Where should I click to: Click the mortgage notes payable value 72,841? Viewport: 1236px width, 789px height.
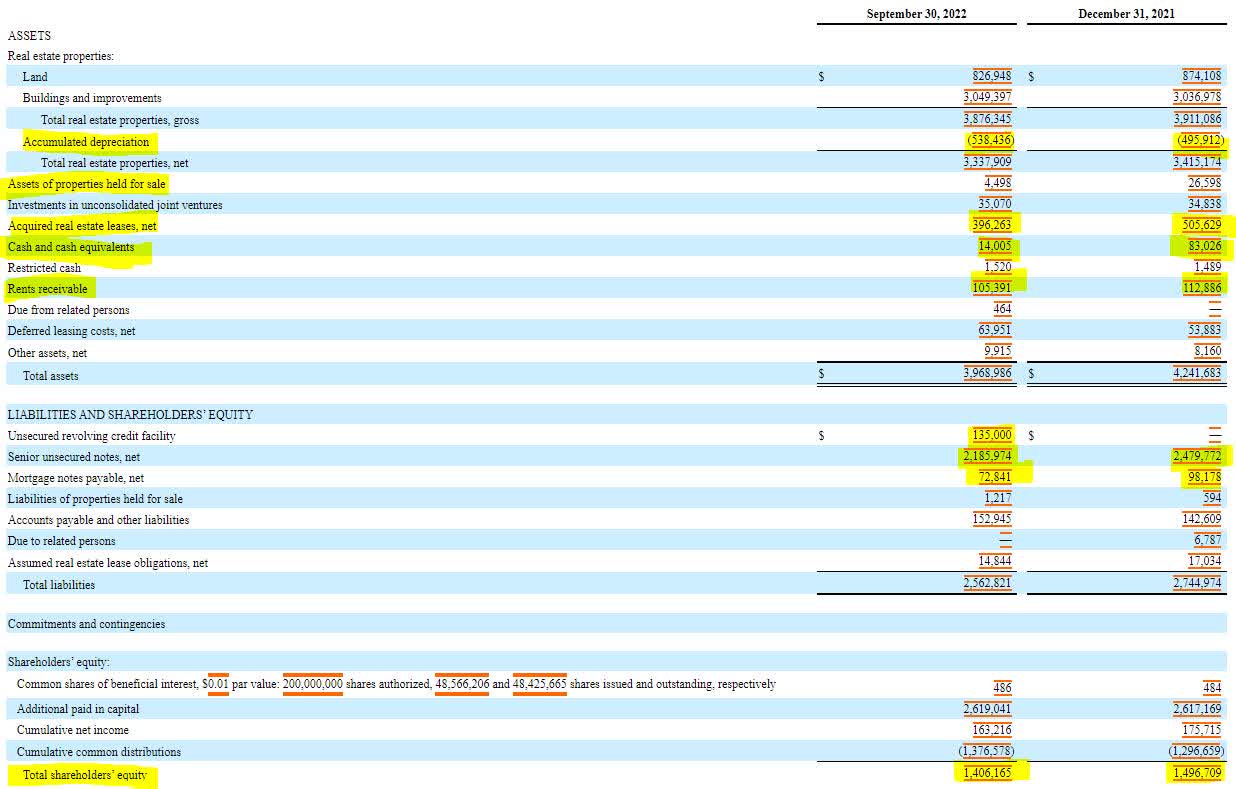995,477
